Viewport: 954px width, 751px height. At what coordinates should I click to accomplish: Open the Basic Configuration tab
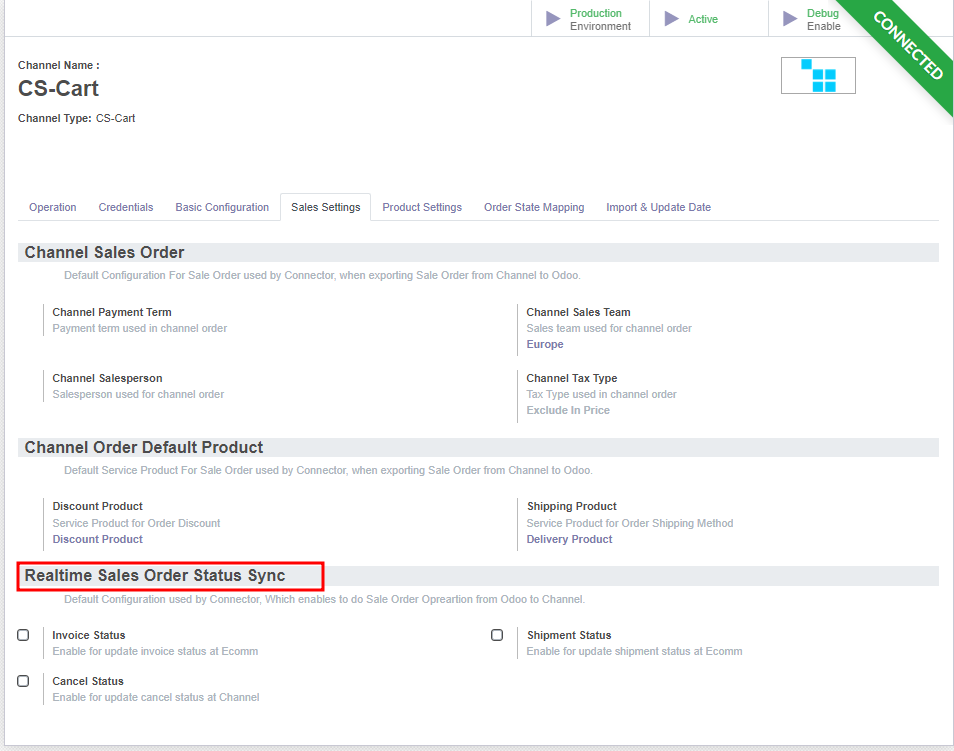coord(222,207)
